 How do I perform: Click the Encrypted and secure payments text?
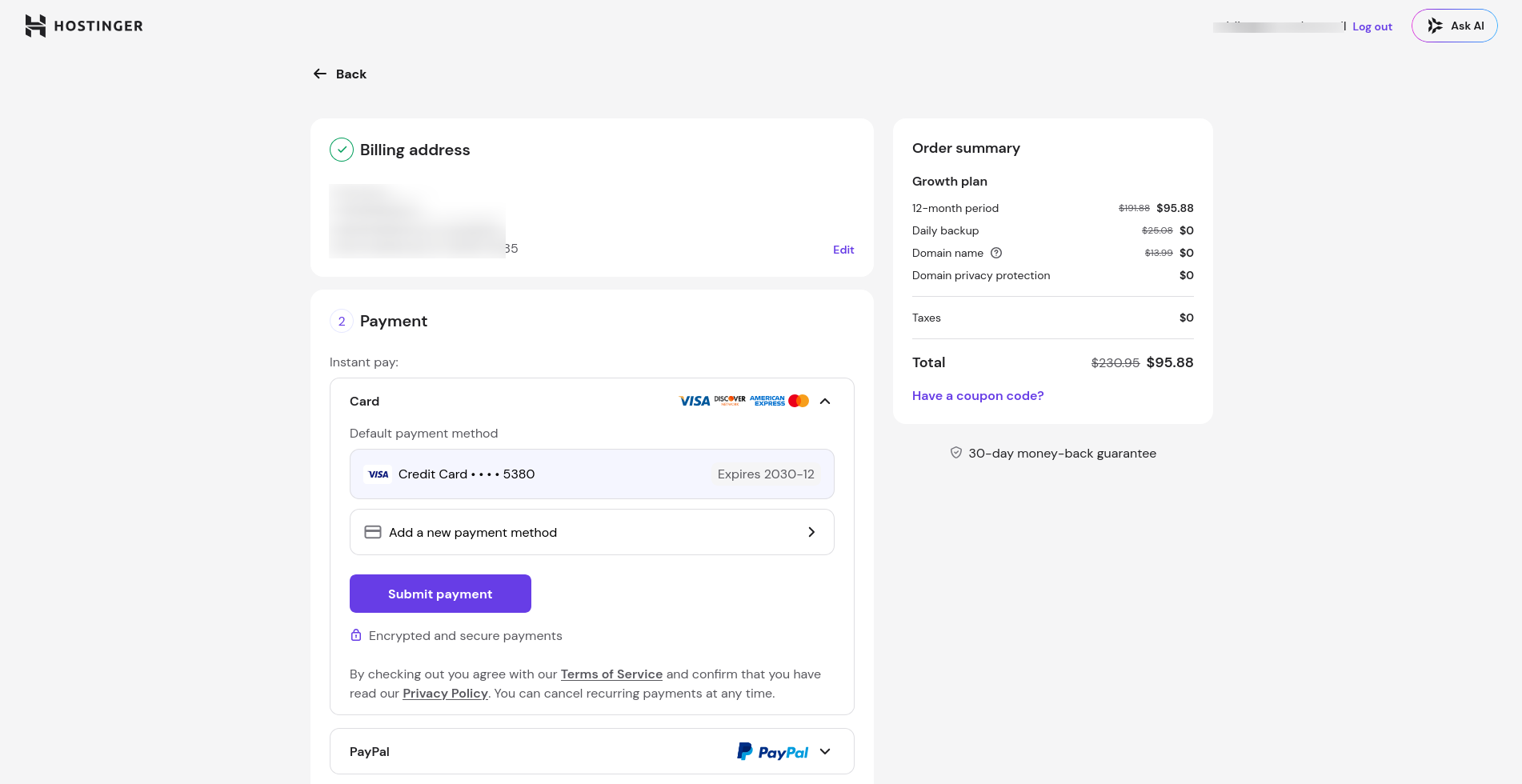tap(465, 636)
